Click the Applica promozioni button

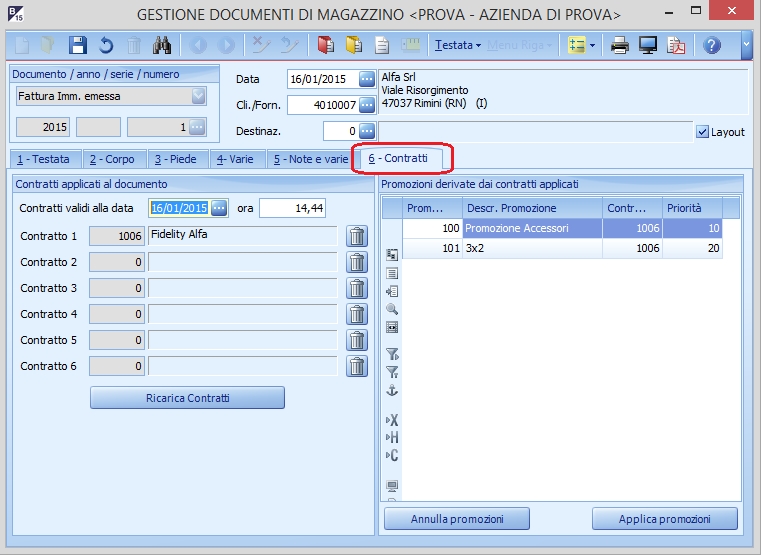coord(664,519)
